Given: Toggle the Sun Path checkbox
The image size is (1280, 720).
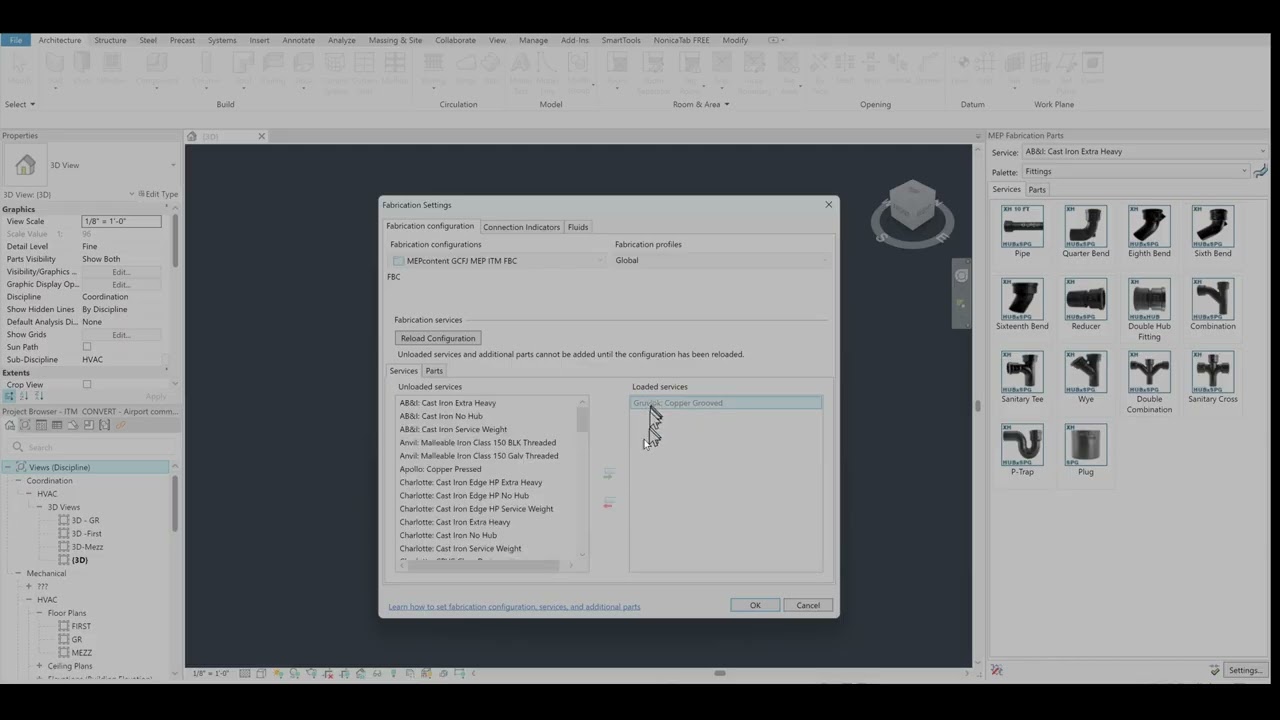Looking at the screenshot, I should (87, 347).
